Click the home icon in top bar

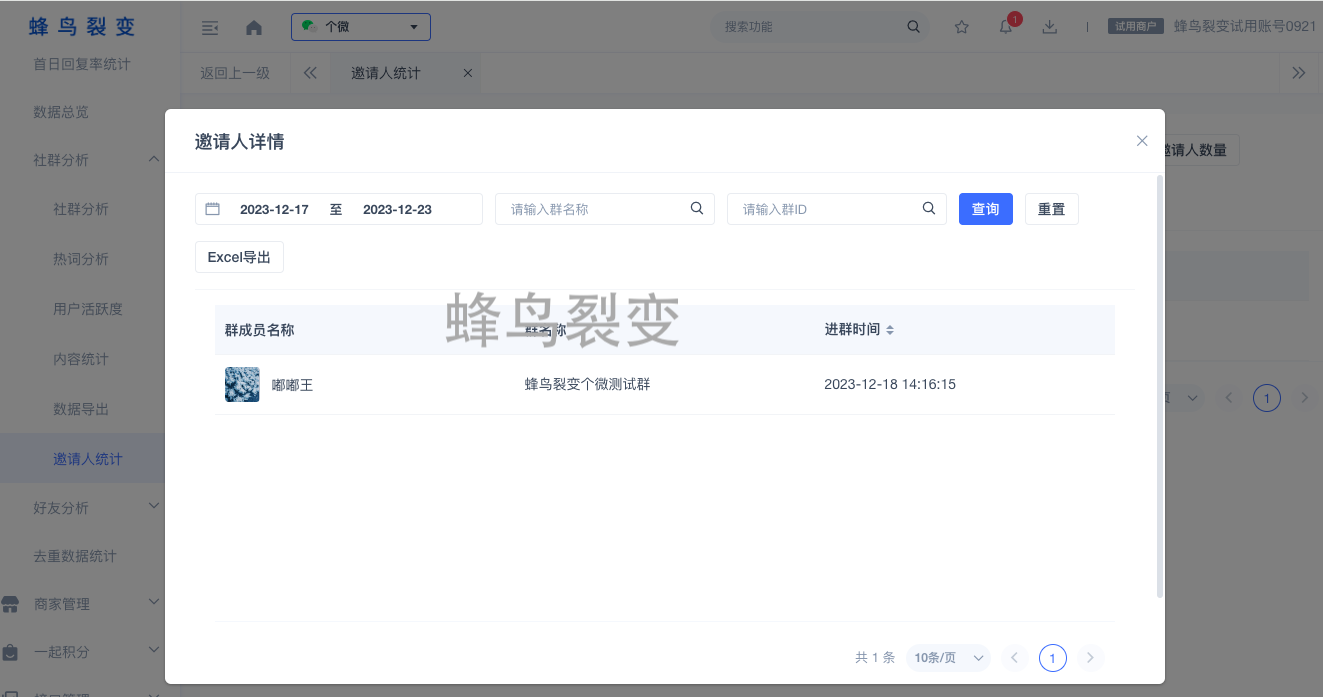pyautogui.click(x=254, y=28)
